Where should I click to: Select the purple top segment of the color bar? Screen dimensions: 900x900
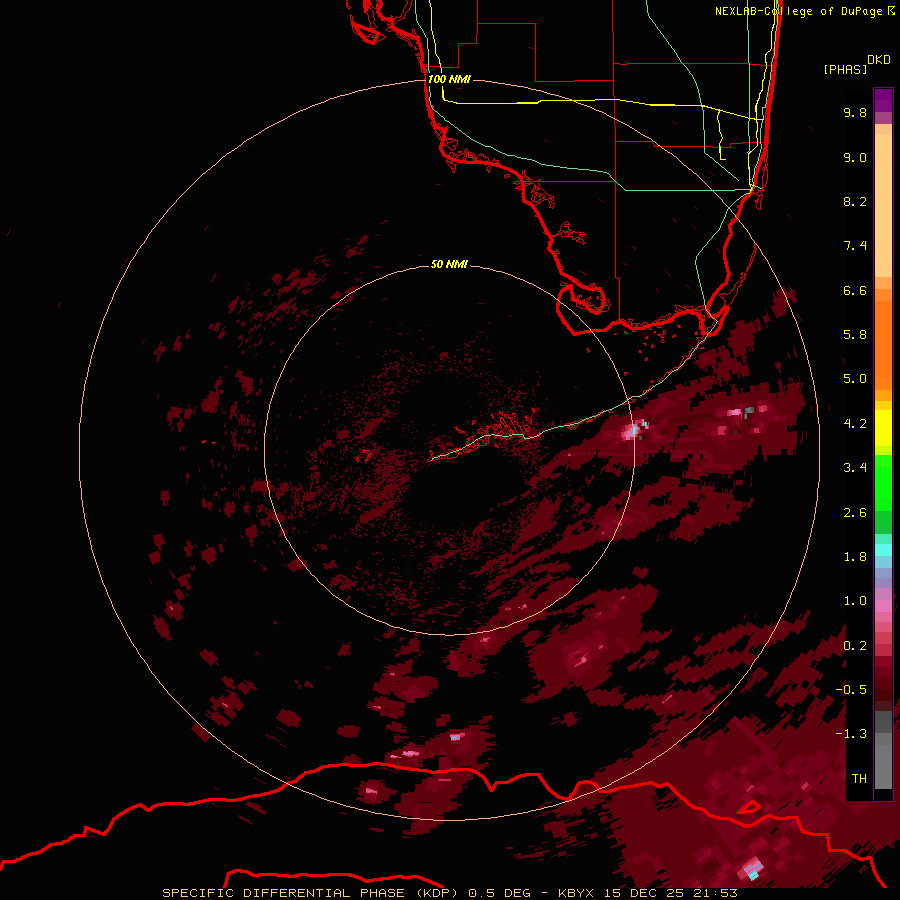(883, 100)
